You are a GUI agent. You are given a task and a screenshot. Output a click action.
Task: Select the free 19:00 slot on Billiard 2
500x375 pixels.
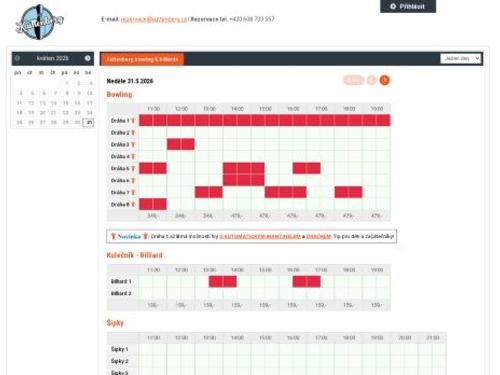(x=369, y=293)
